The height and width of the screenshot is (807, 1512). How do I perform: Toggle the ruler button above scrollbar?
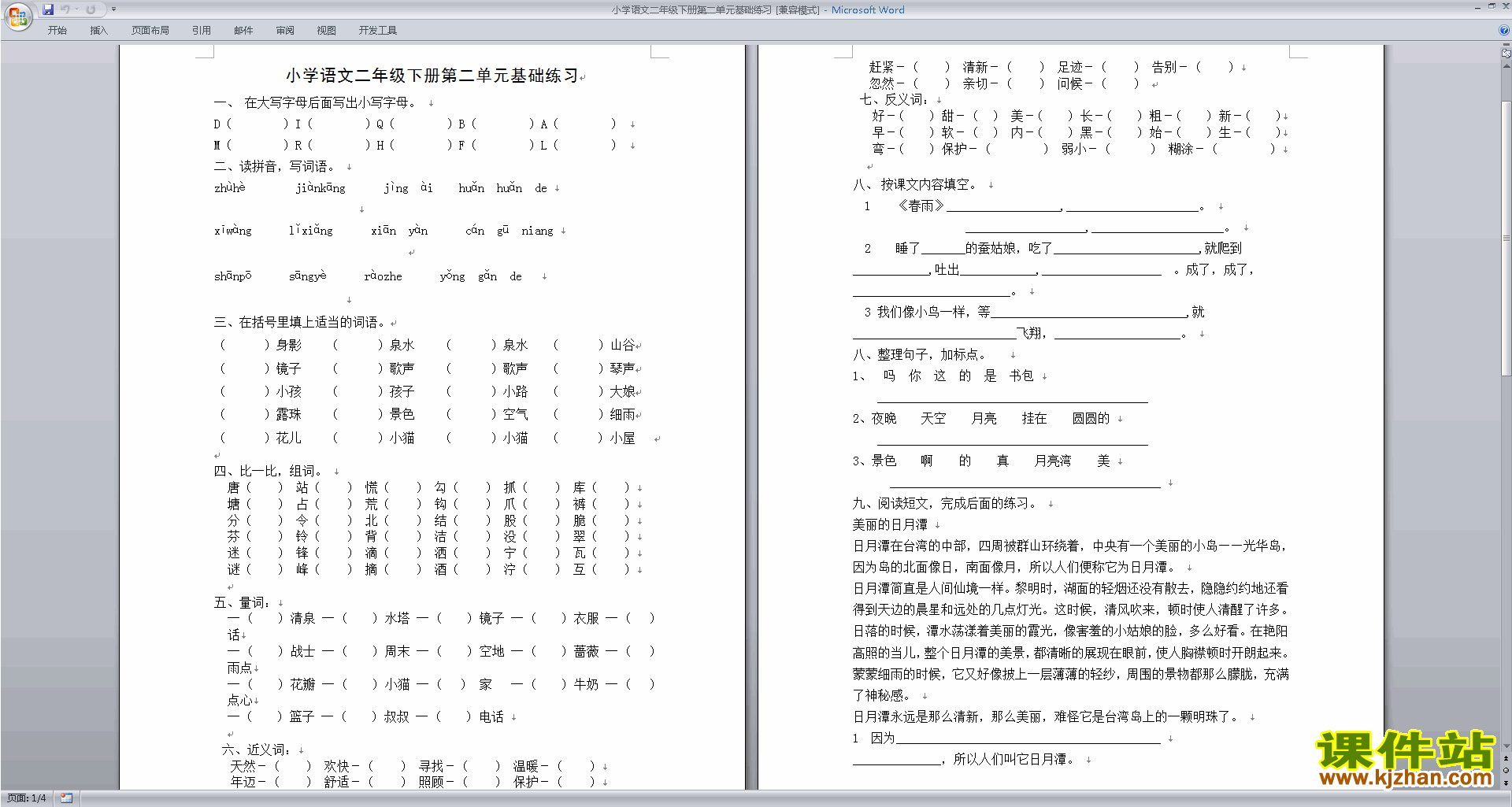coord(1506,54)
